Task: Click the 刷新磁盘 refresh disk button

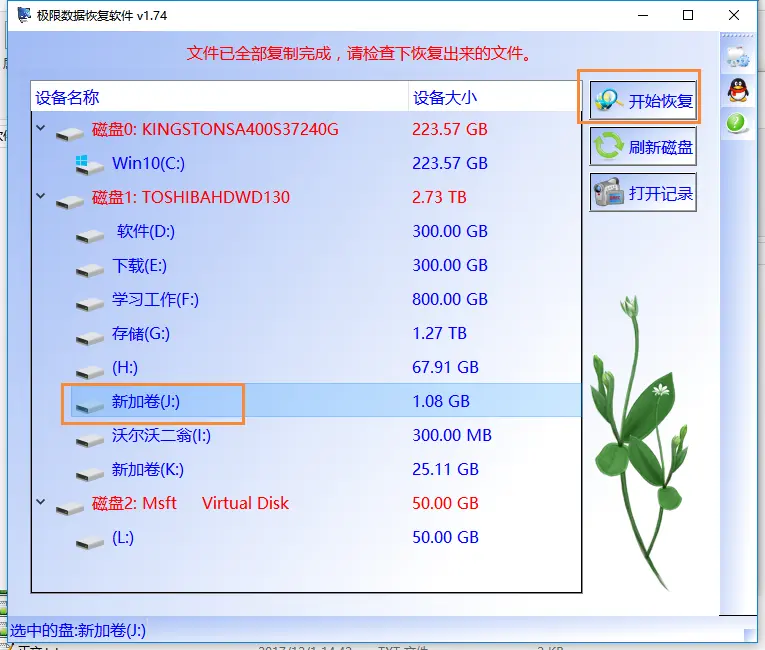Action: (x=643, y=146)
